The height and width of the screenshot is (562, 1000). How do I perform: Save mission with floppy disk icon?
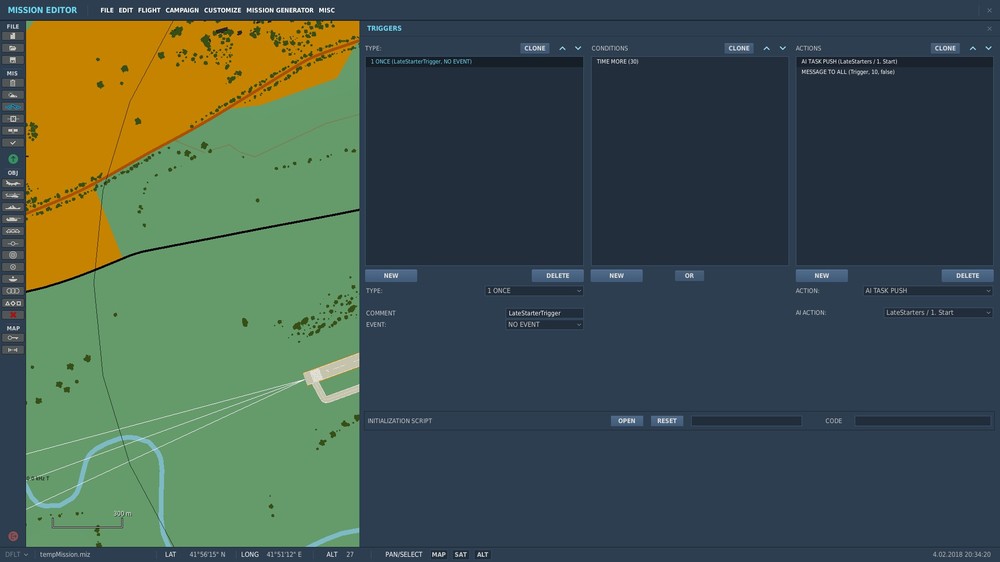pos(12,60)
